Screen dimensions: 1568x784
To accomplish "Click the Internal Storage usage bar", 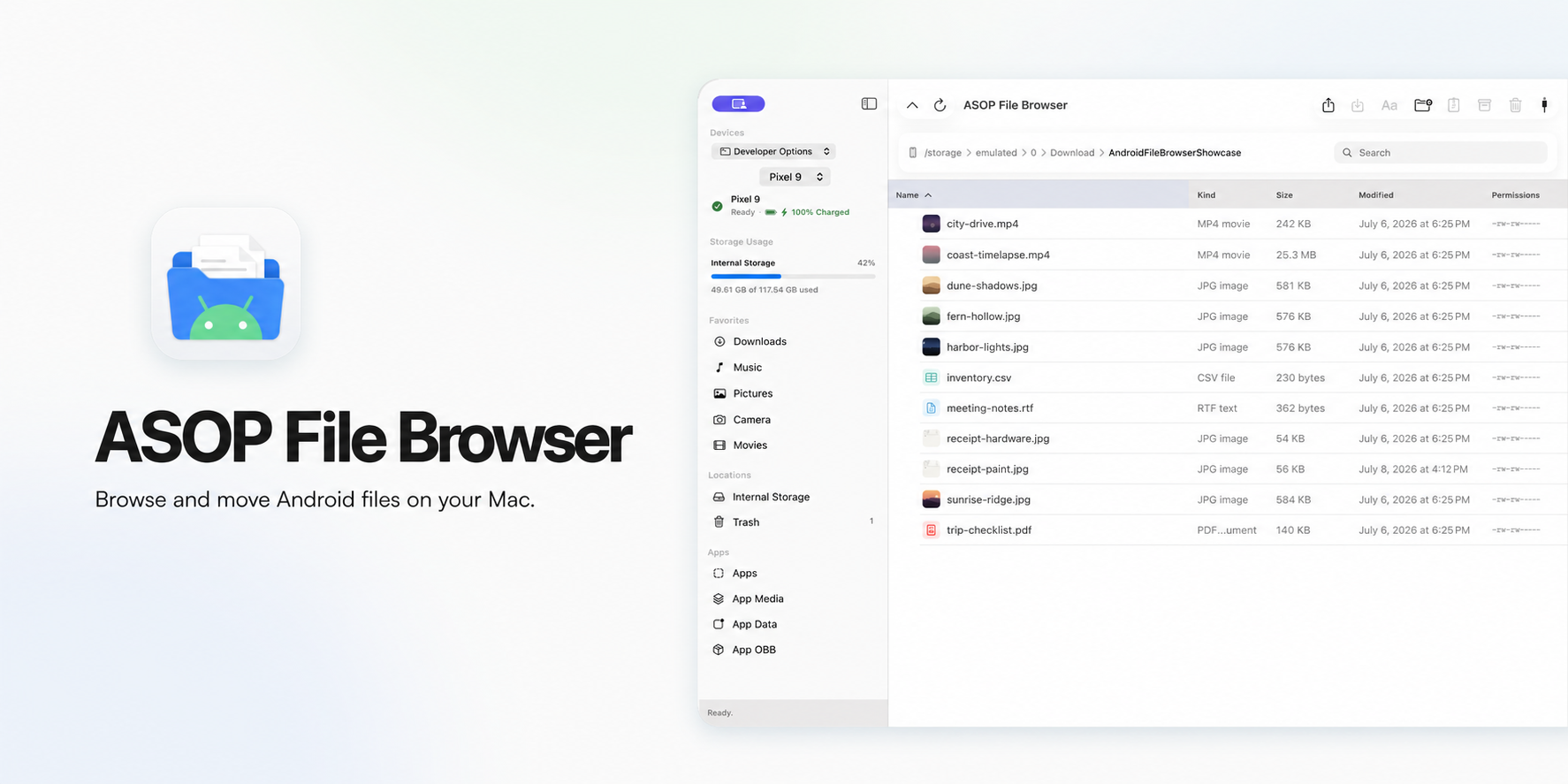I will click(x=793, y=277).
